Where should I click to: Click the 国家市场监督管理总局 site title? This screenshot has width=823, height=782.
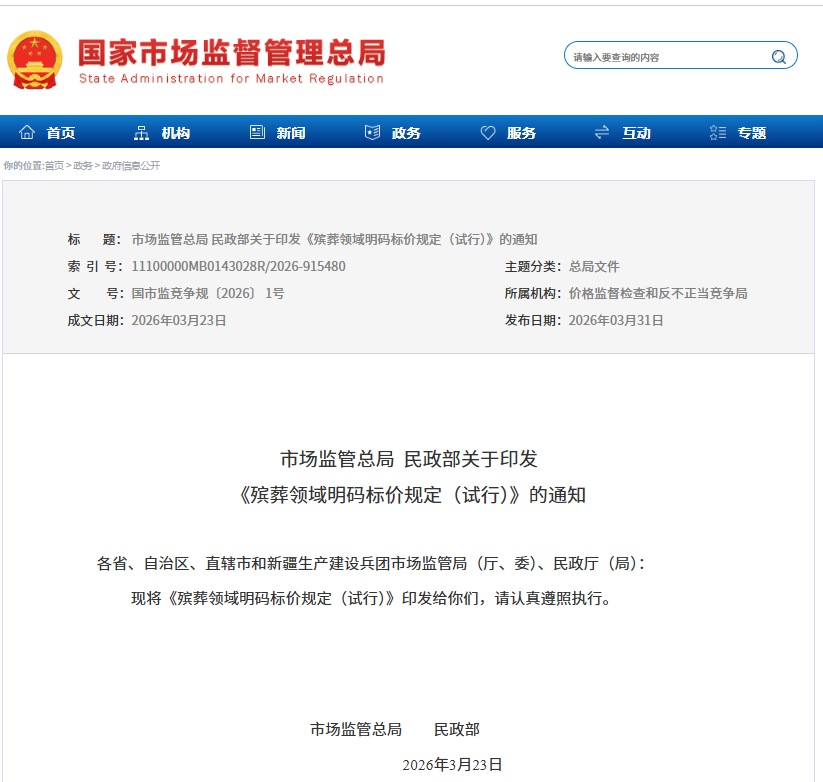coord(231,53)
